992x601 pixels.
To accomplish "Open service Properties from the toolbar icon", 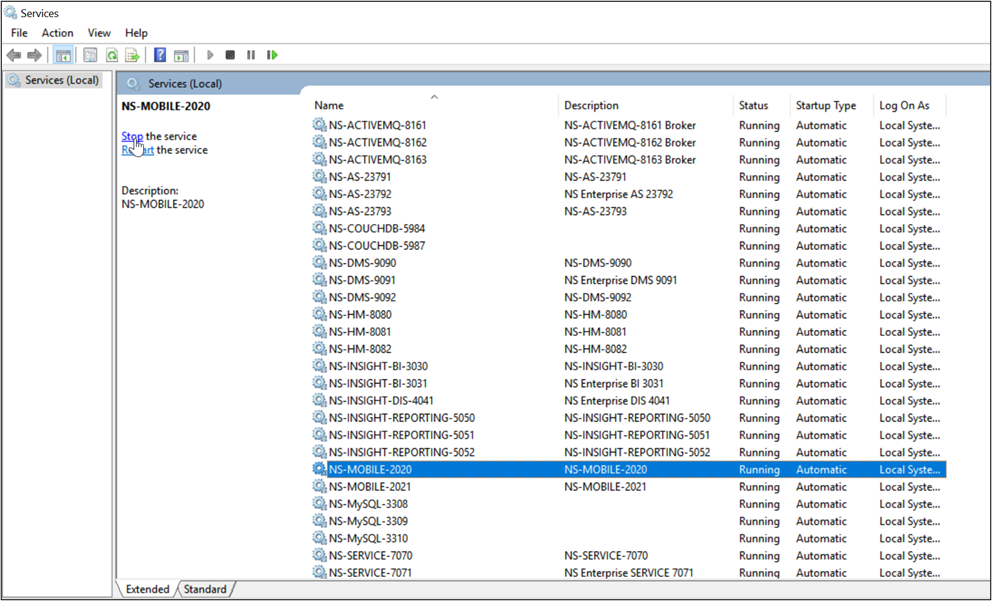I will [90, 55].
